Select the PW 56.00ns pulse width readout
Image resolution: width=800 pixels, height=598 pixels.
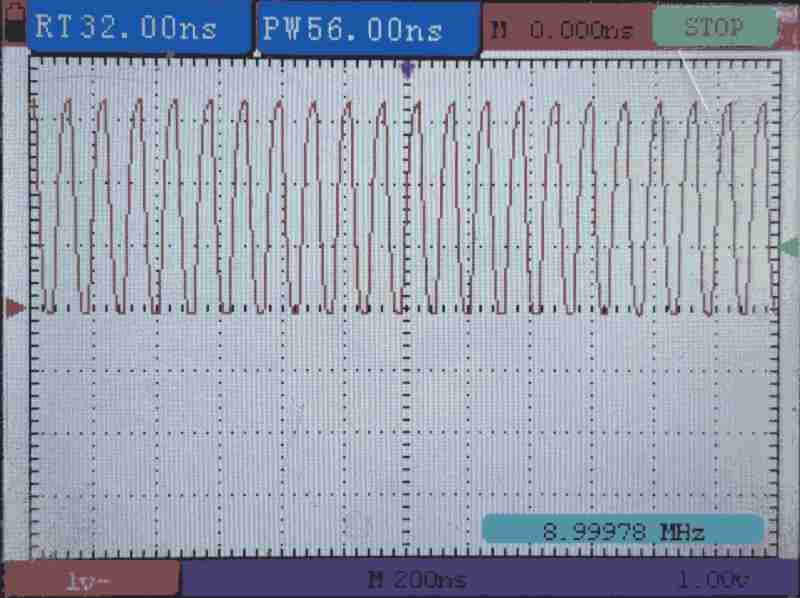click(x=368, y=30)
